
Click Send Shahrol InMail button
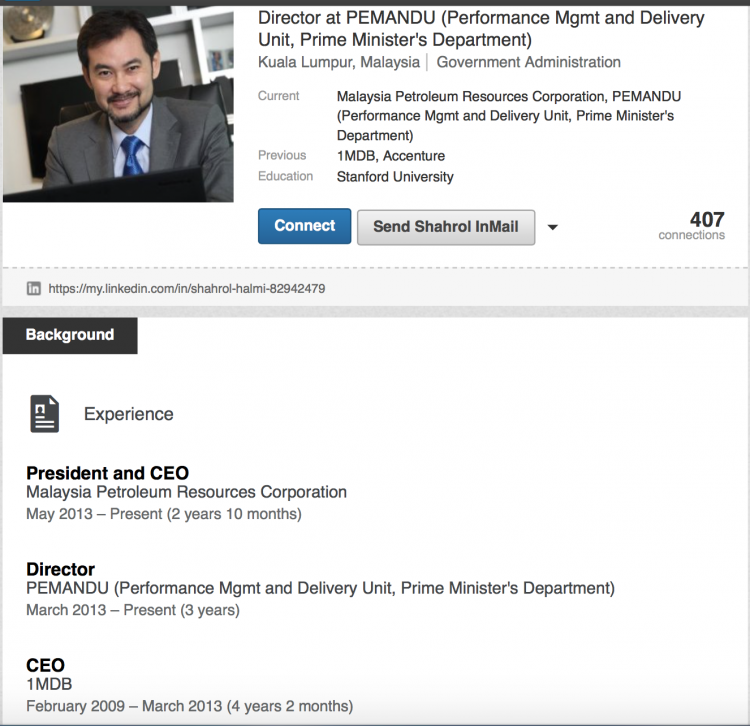point(446,227)
